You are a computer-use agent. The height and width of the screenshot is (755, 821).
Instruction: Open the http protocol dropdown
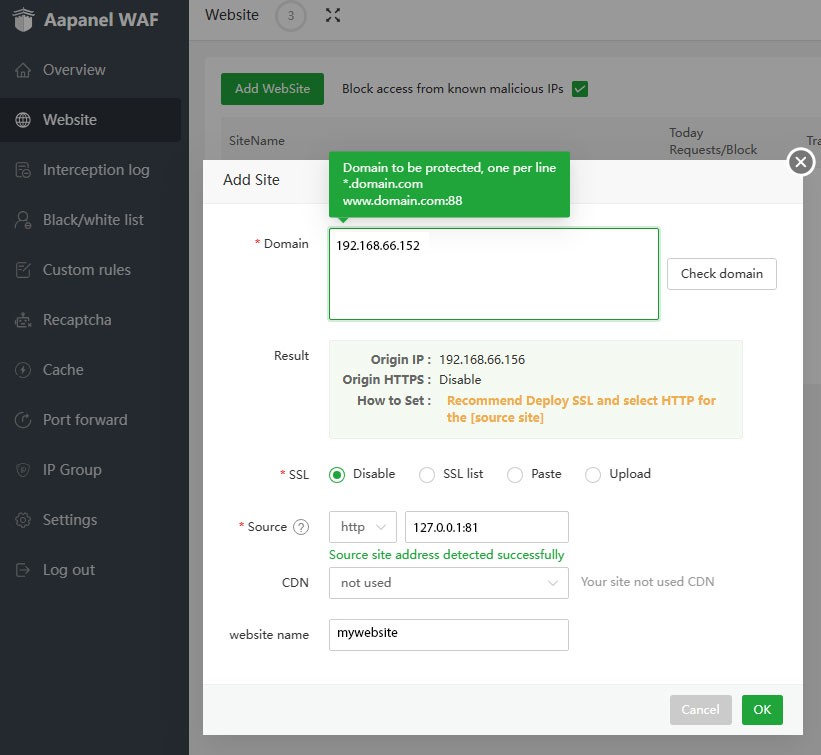[363, 527]
